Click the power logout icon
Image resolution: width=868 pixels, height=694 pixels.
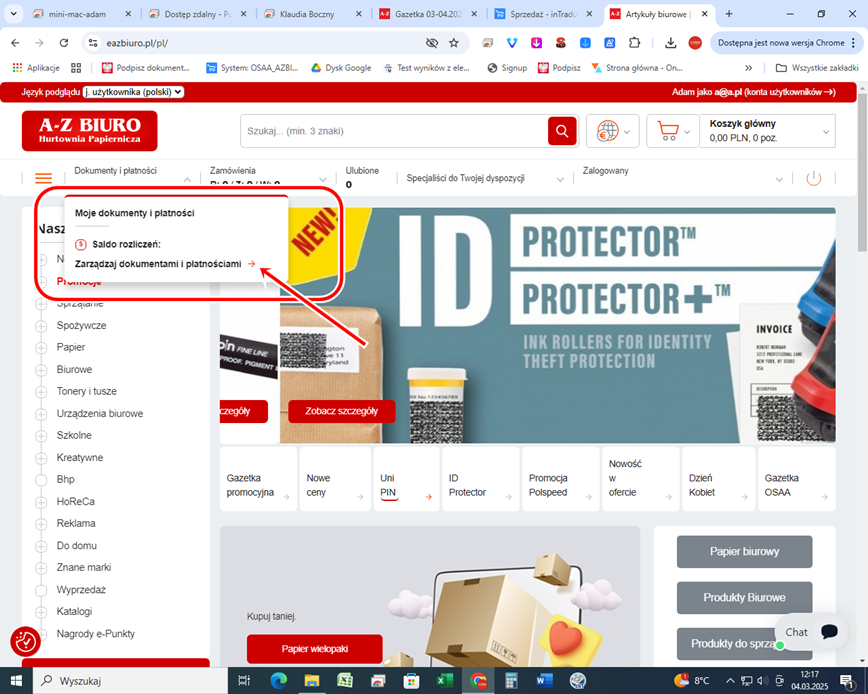point(813,178)
